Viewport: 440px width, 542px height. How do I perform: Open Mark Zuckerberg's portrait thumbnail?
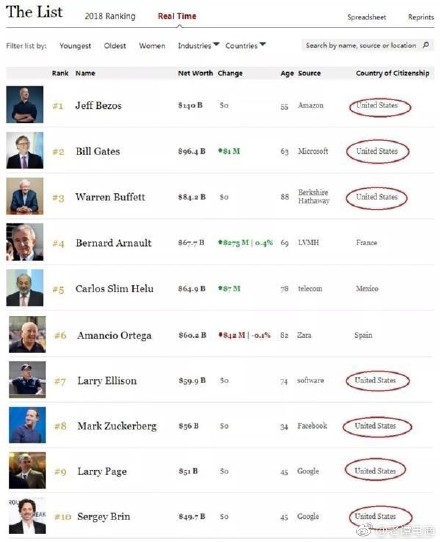pos(27,425)
